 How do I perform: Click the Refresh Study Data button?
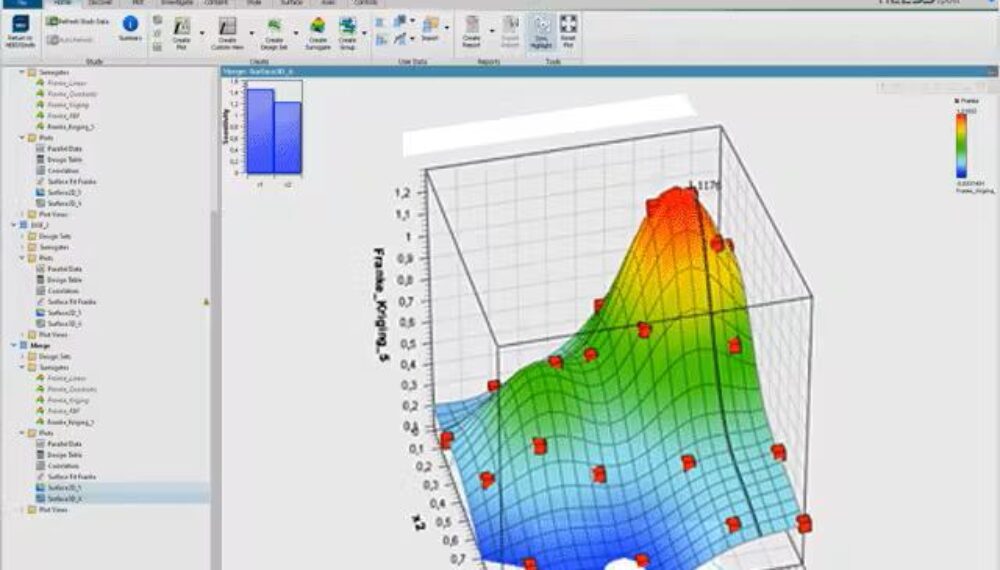coord(78,22)
